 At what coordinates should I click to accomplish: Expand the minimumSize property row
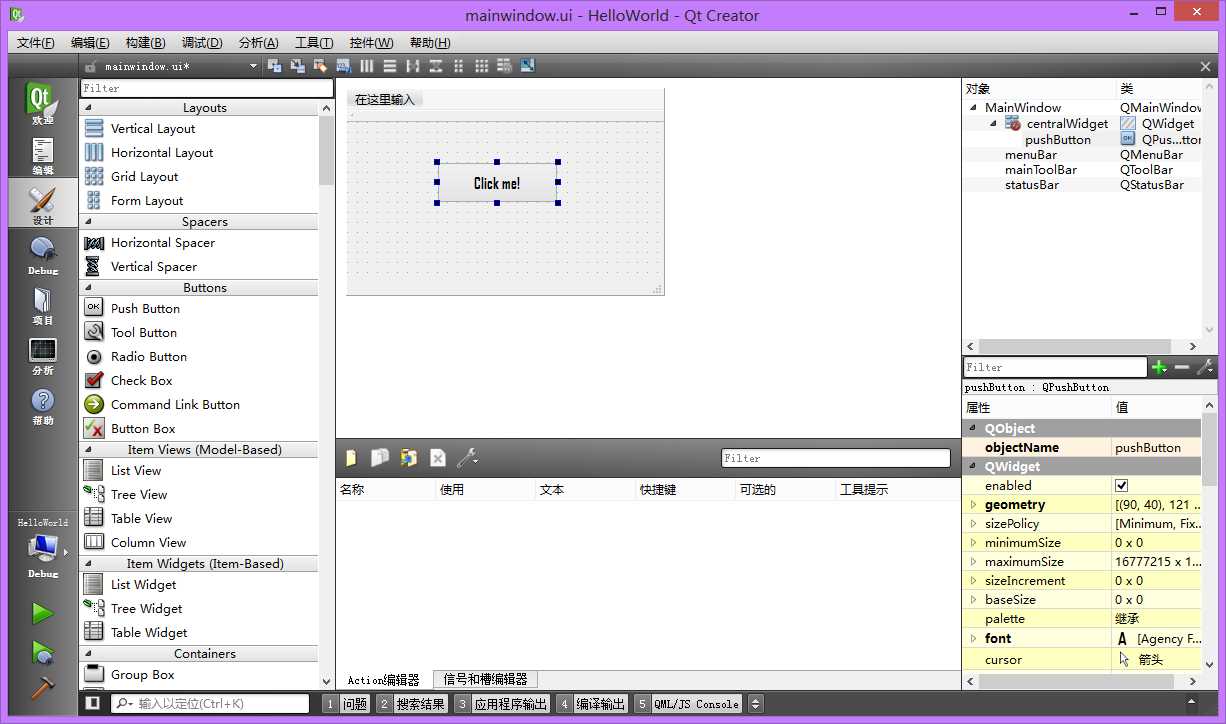click(x=973, y=543)
